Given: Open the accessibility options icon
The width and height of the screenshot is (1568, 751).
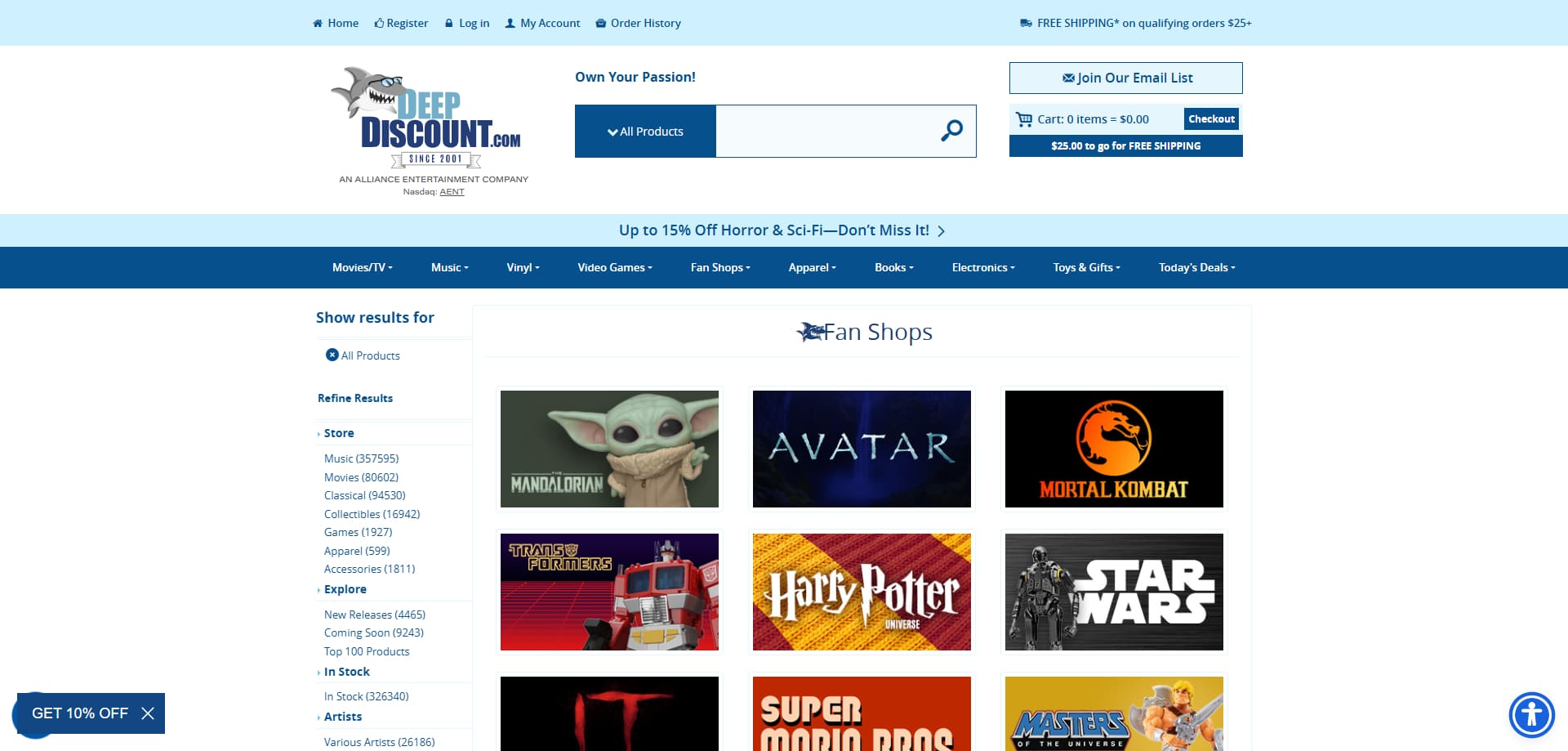Looking at the screenshot, I should pos(1531,715).
